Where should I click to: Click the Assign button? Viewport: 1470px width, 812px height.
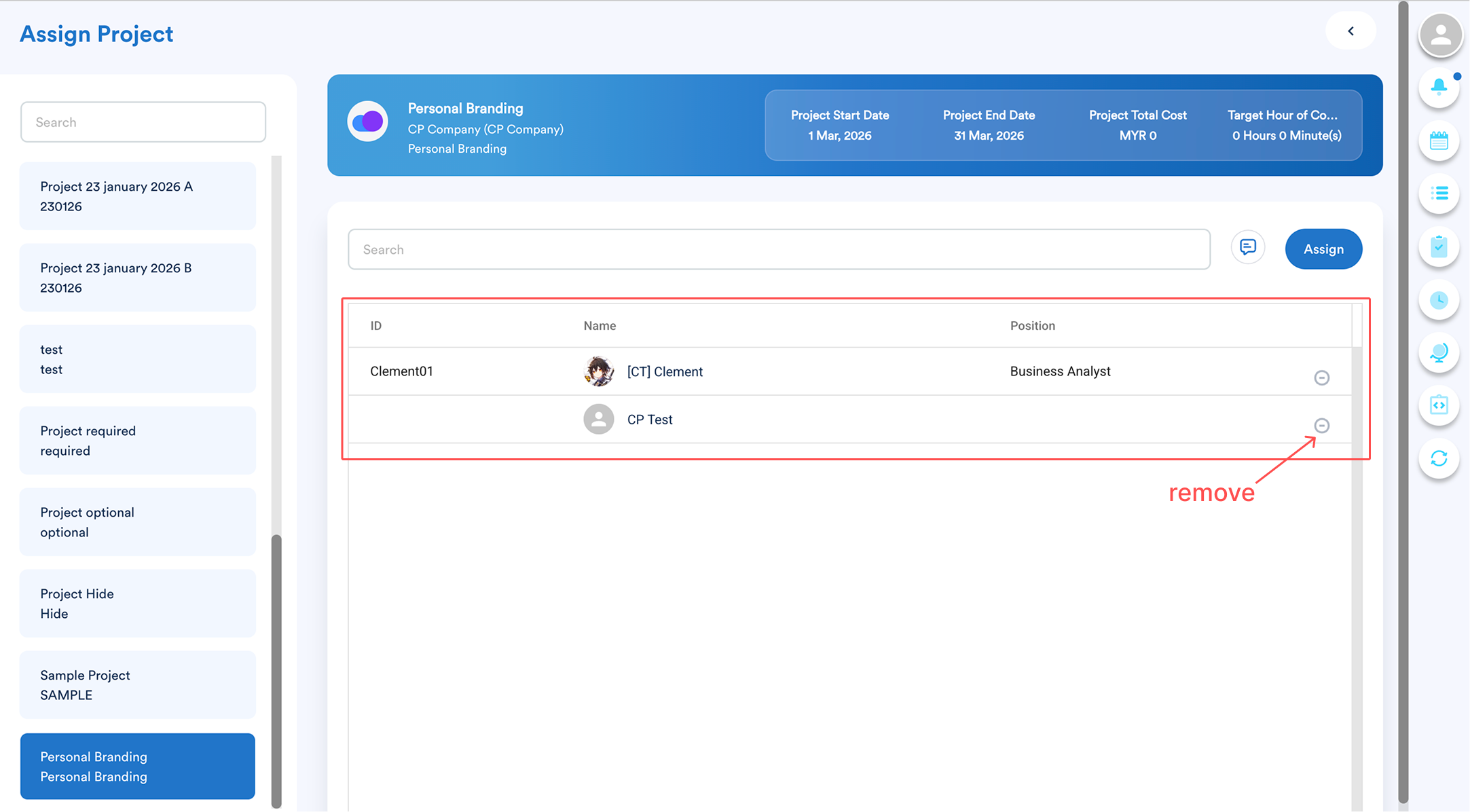[1323, 249]
